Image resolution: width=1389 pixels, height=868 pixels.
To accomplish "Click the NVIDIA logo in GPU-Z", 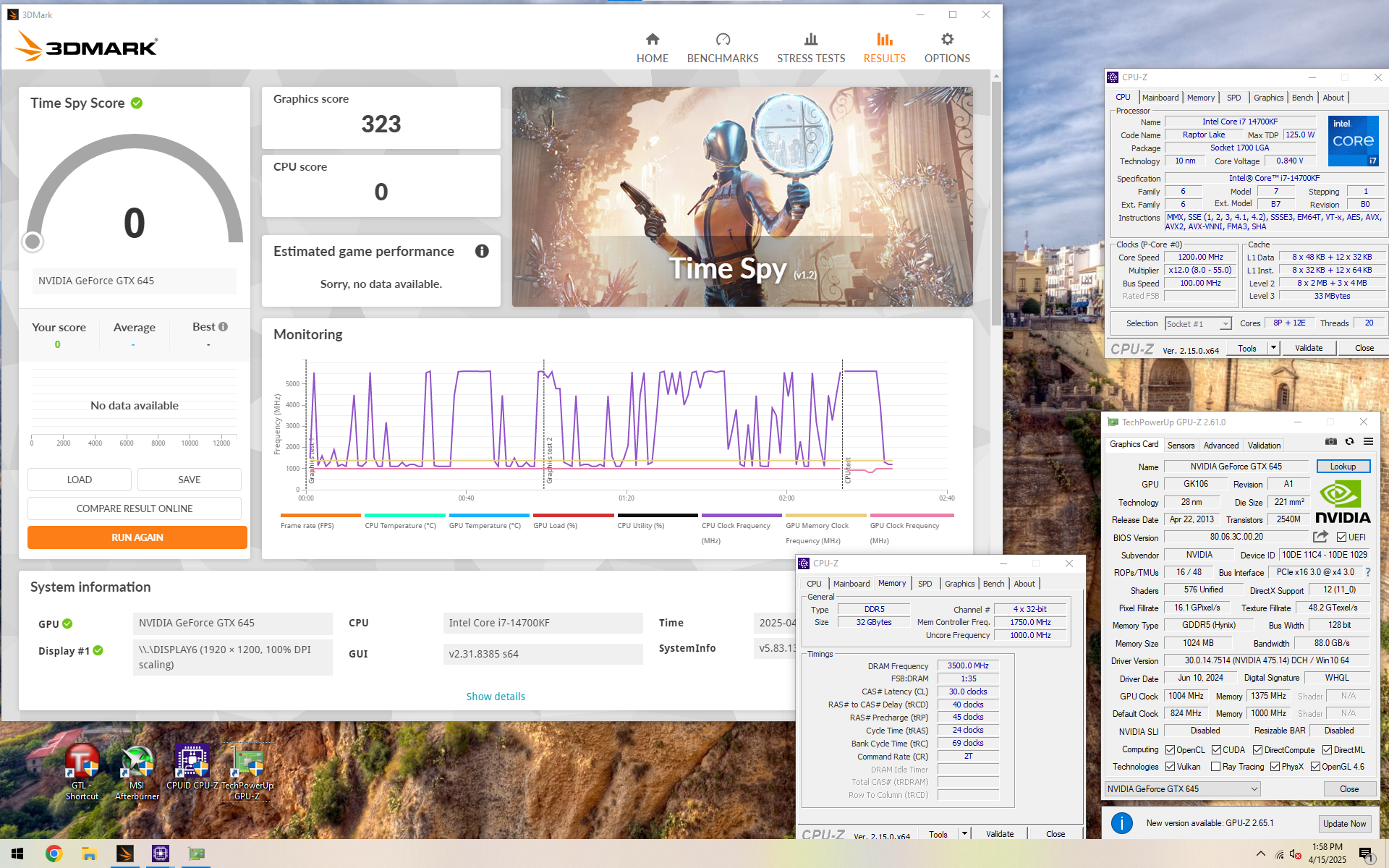I will (1343, 502).
